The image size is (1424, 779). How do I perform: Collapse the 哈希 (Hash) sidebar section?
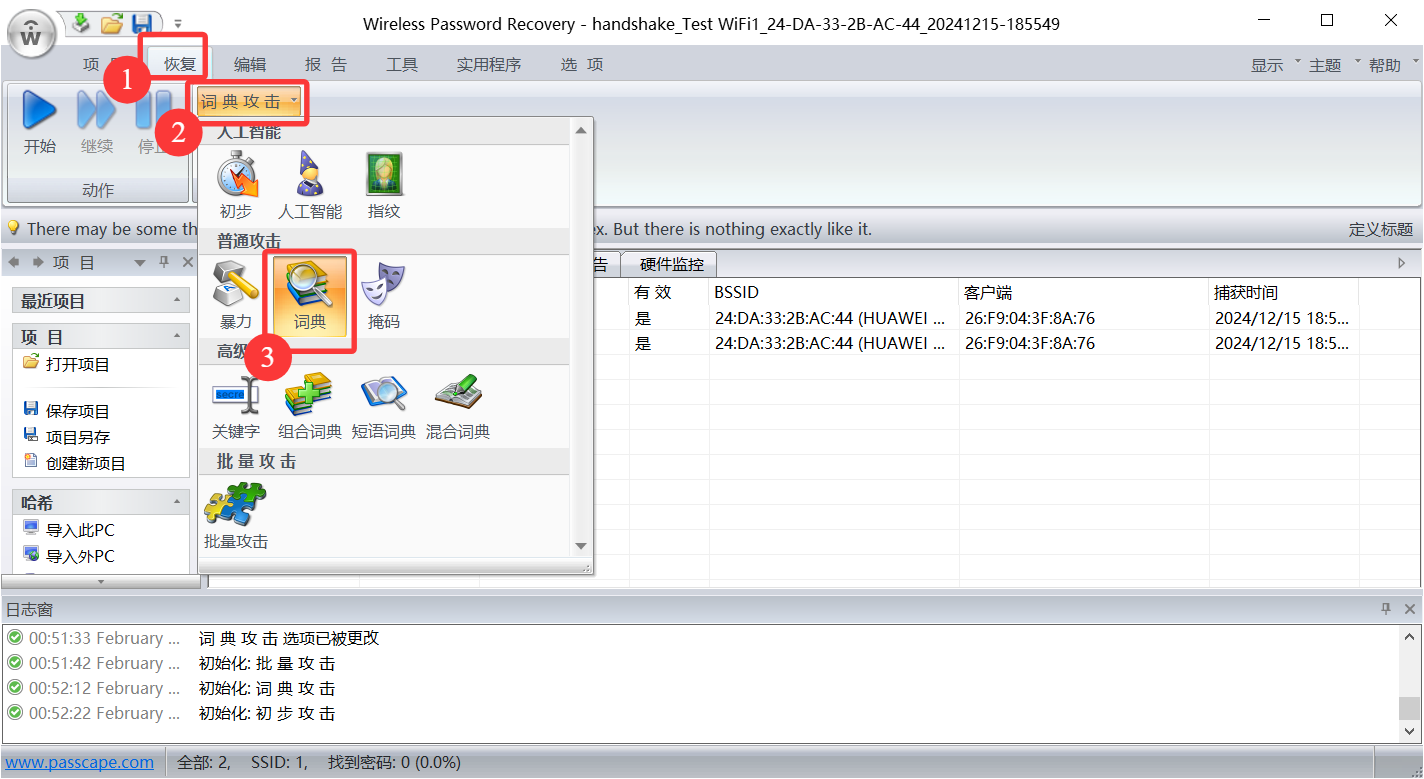(x=176, y=502)
